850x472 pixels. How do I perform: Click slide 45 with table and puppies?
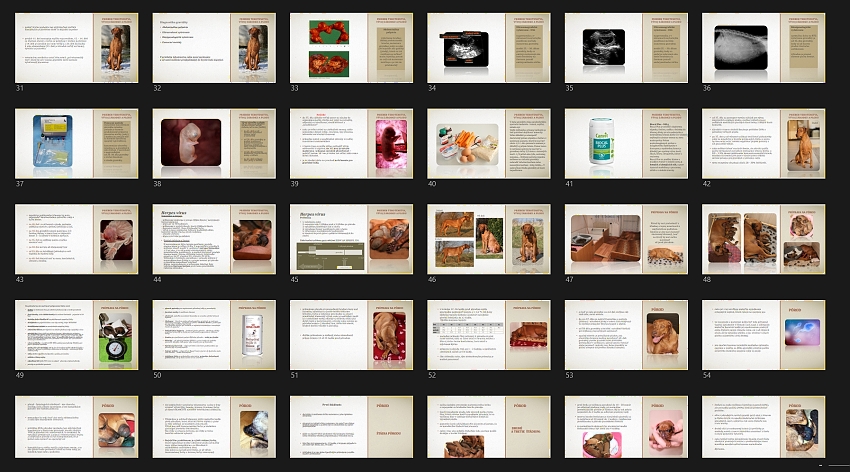click(351, 238)
